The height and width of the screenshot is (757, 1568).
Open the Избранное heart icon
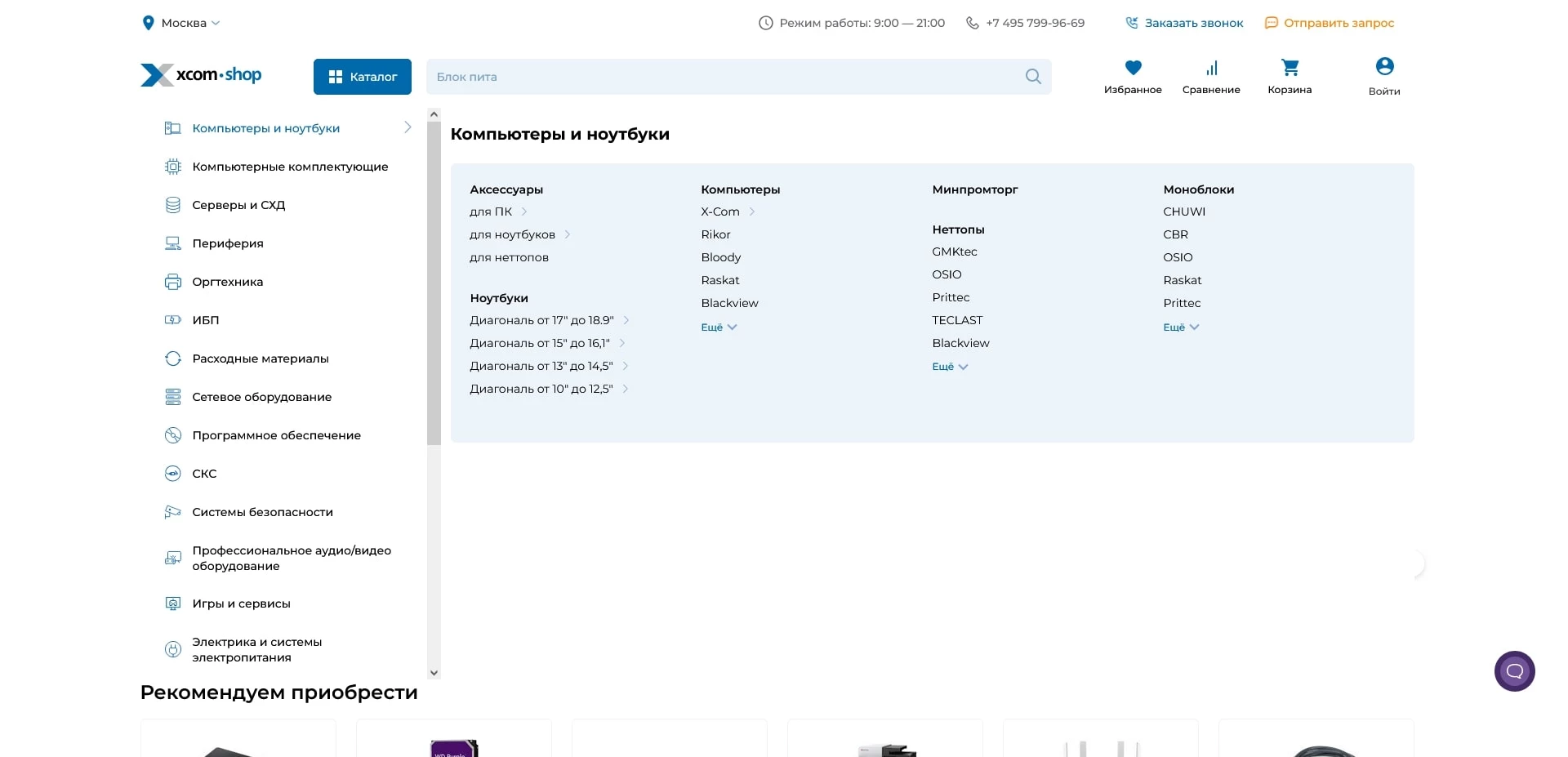(x=1133, y=68)
